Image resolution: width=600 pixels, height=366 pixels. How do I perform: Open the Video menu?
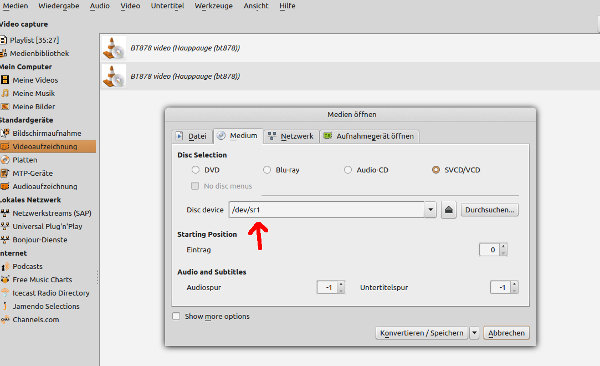[130, 6]
